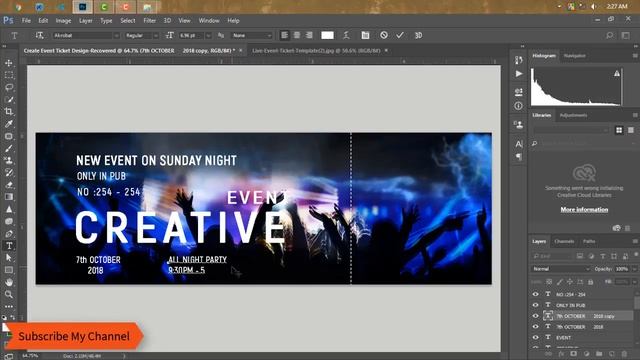Image resolution: width=640 pixels, height=360 pixels.
Task: Open the layer style fx menu
Action: 561,353
